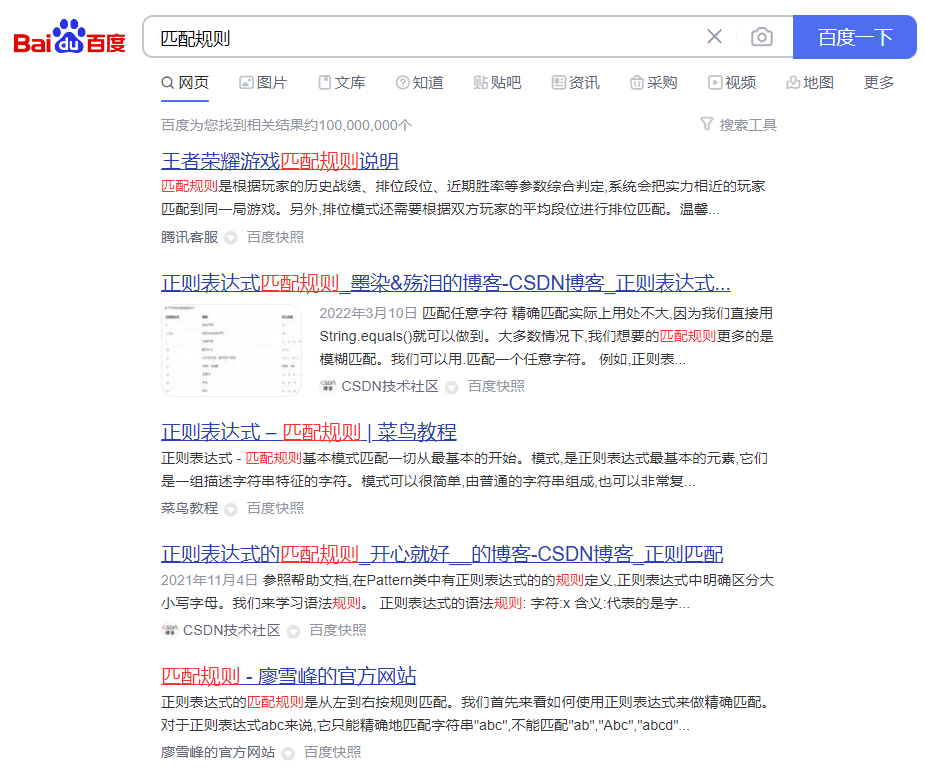Open the Baidu logo homepage link

pos(70,37)
